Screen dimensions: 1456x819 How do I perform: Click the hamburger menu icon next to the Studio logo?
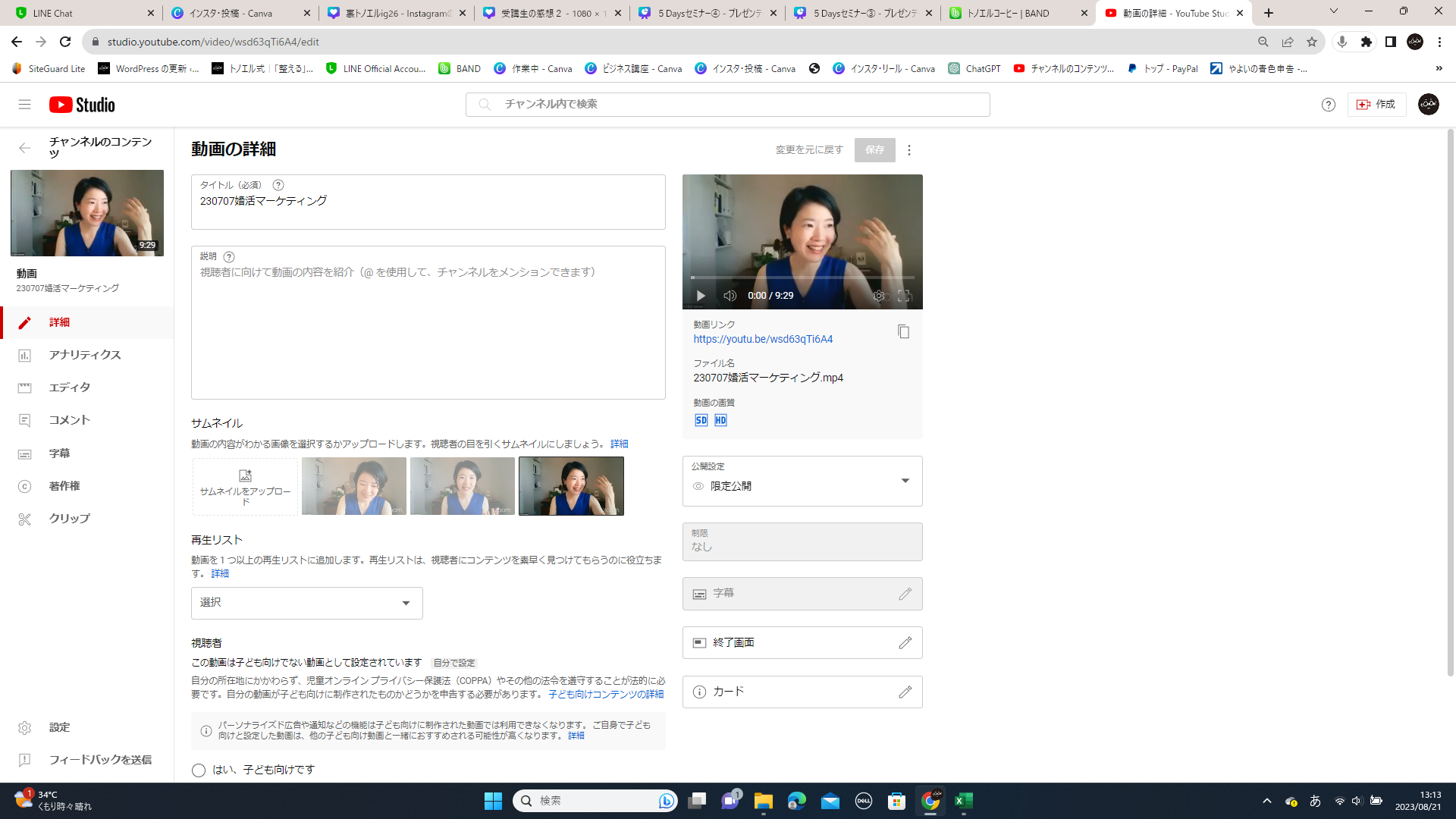pyautogui.click(x=25, y=105)
